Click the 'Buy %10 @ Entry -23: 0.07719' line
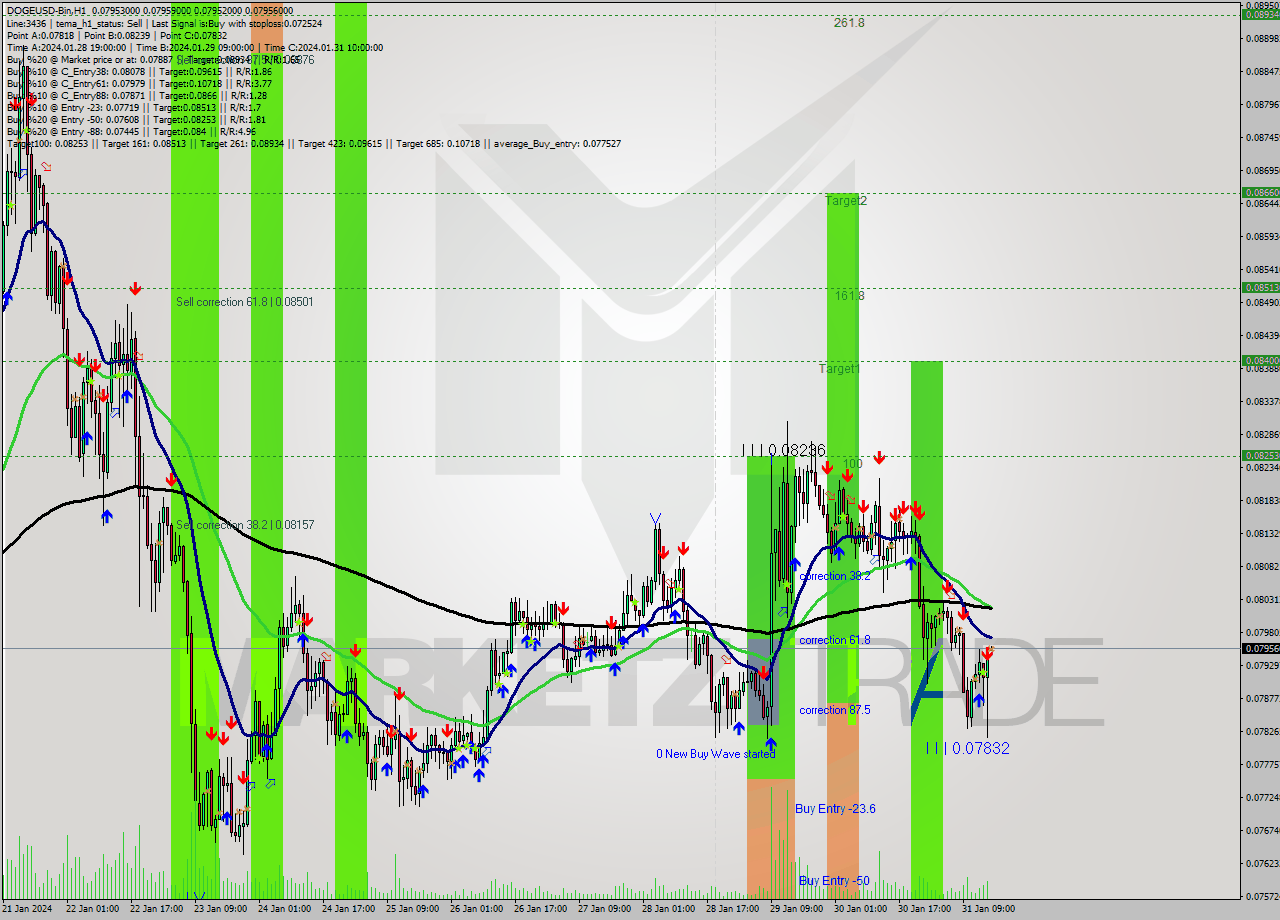The width and height of the screenshot is (1280, 920). point(133,108)
